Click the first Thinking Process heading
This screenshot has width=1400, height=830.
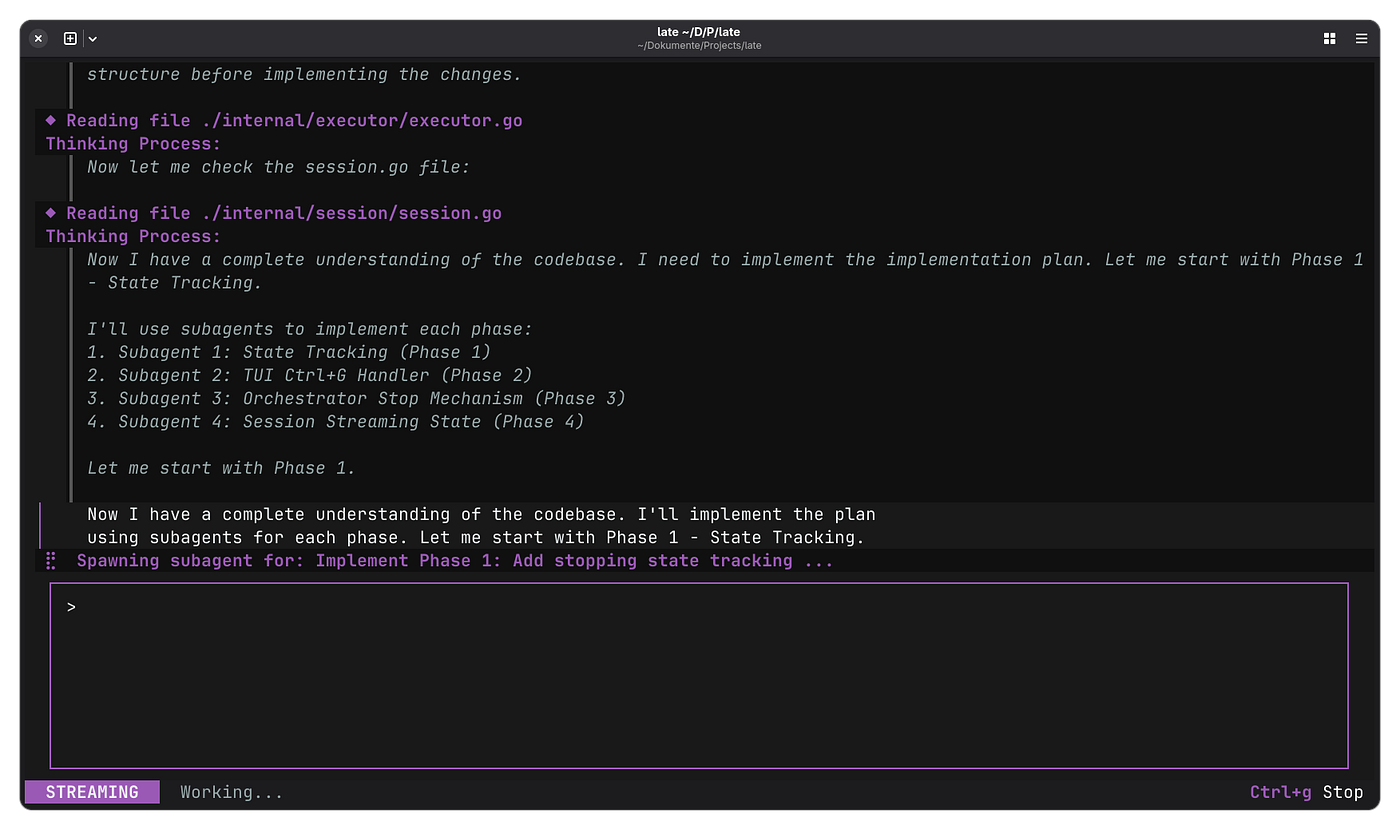coord(133,144)
